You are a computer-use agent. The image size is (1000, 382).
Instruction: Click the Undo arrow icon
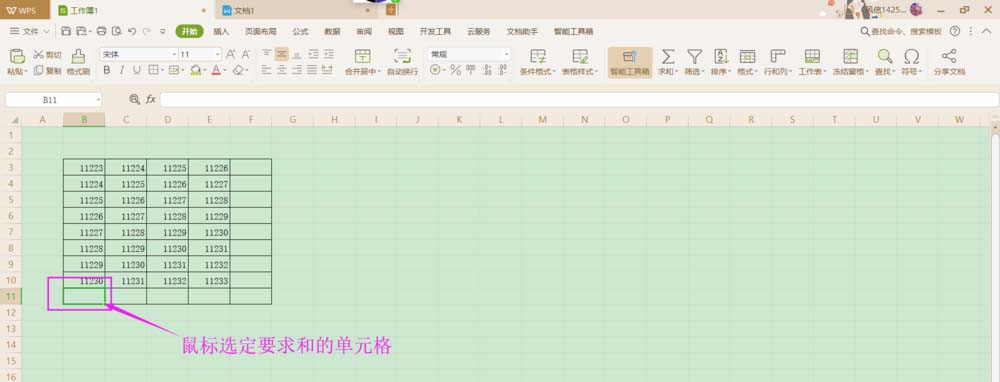132,31
